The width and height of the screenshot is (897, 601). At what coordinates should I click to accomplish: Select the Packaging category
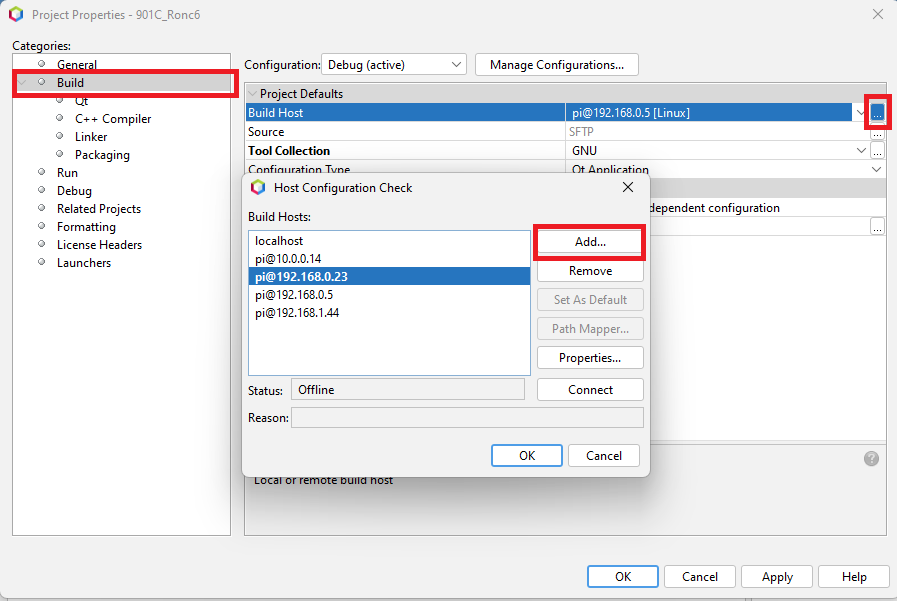coord(102,155)
